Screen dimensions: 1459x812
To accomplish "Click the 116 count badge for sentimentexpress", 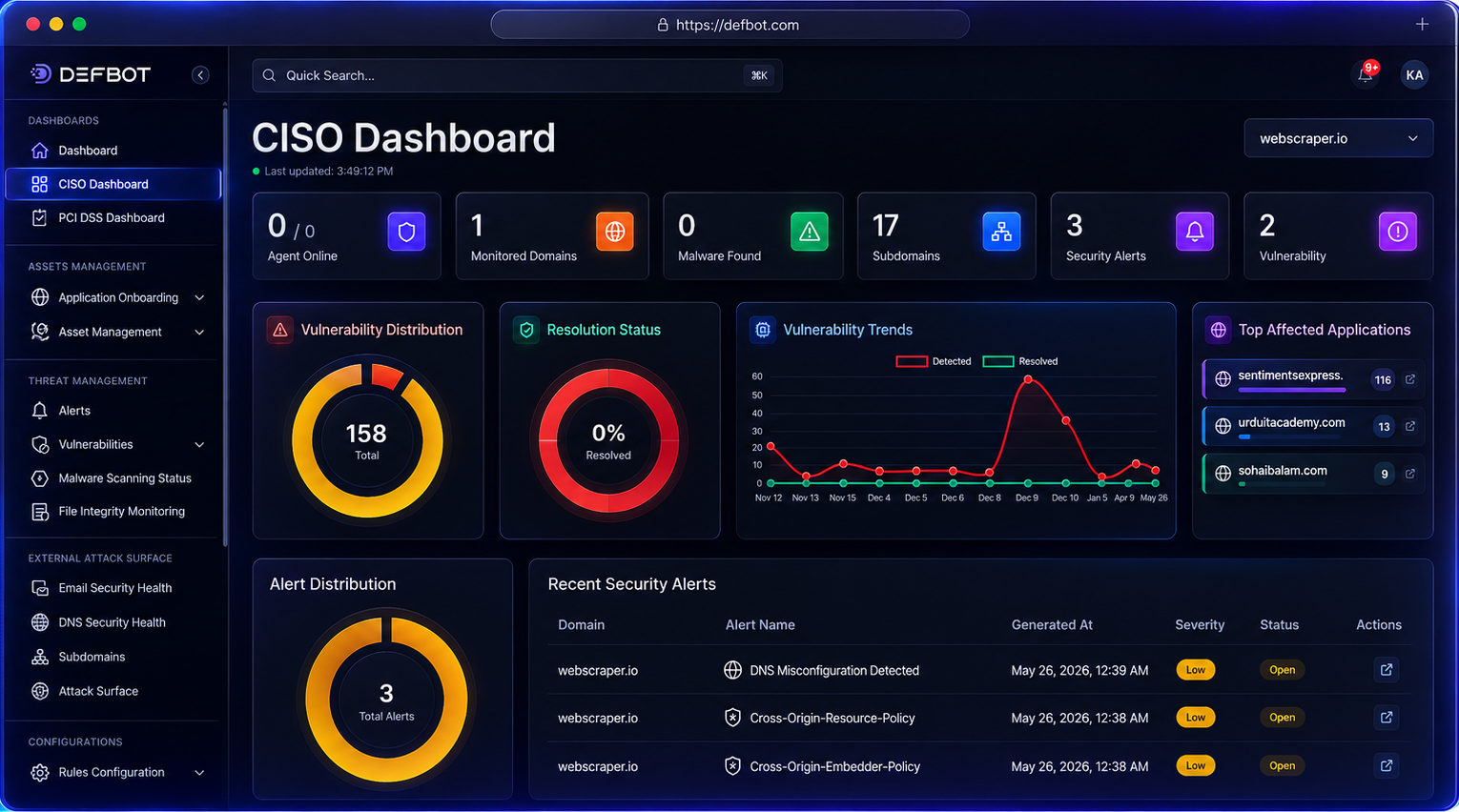I will click(1383, 379).
